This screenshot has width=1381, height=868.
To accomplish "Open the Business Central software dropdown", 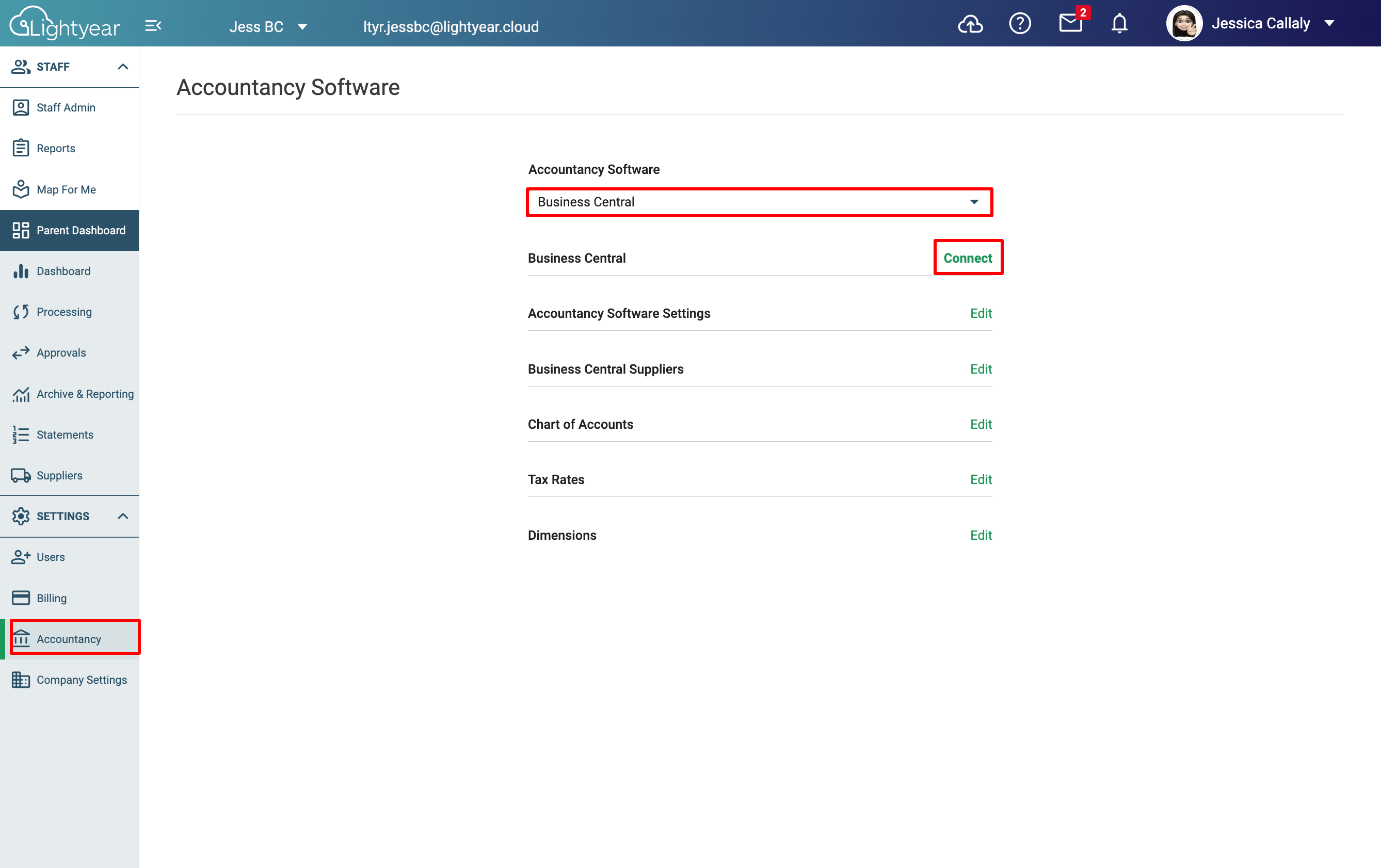I will (759, 202).
